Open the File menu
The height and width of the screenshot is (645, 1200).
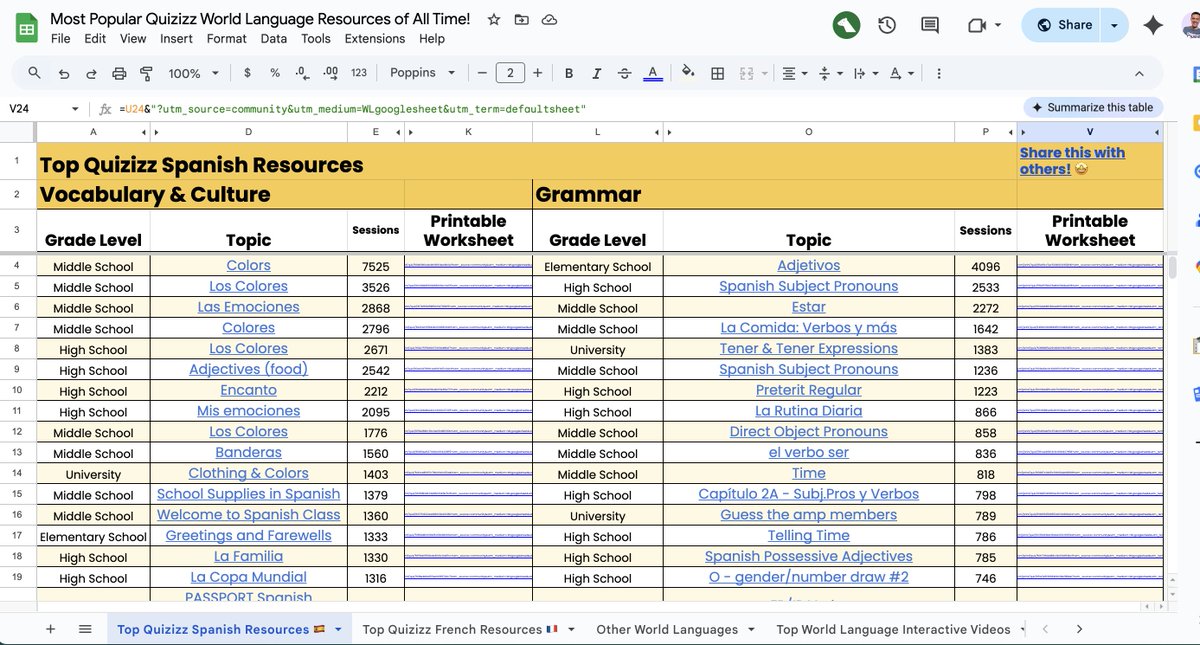pyautogui.click(x=61, y=39)
